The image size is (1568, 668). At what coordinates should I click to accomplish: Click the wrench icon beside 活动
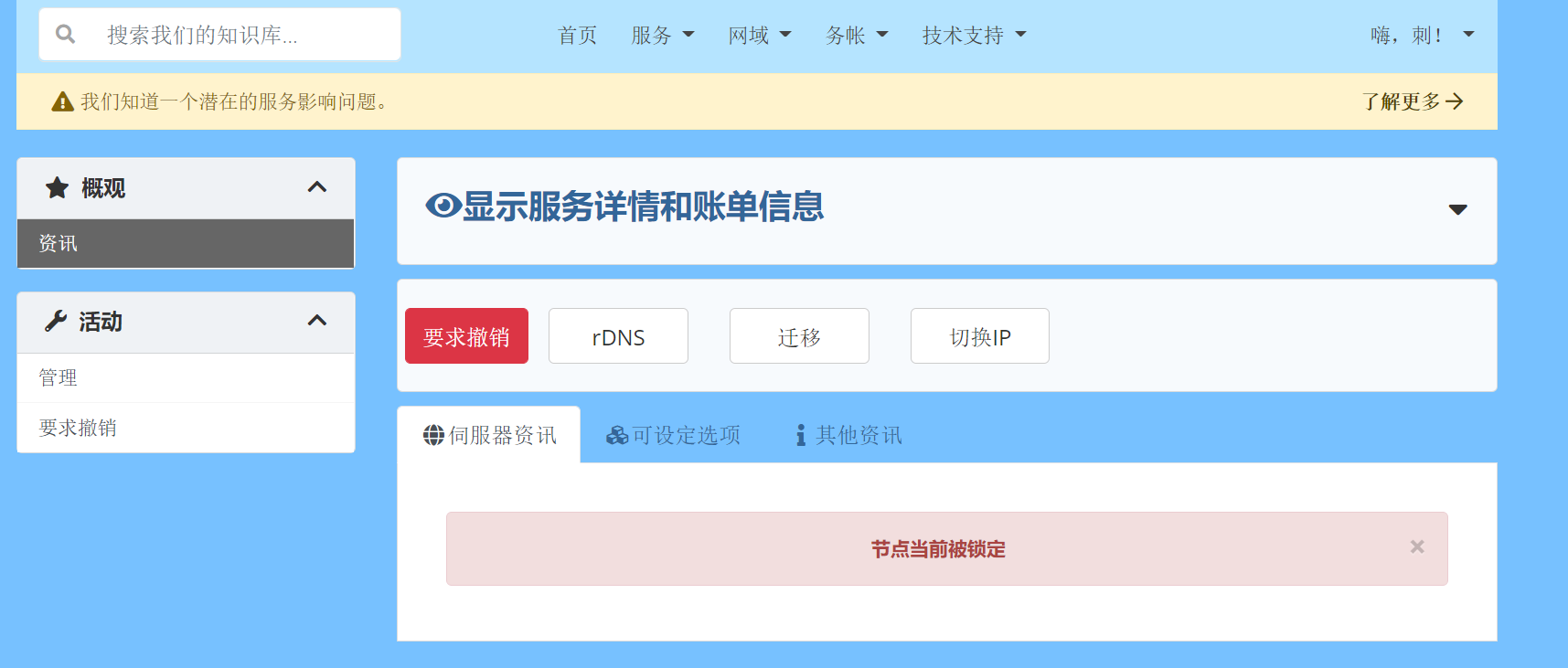coord(56,322)
